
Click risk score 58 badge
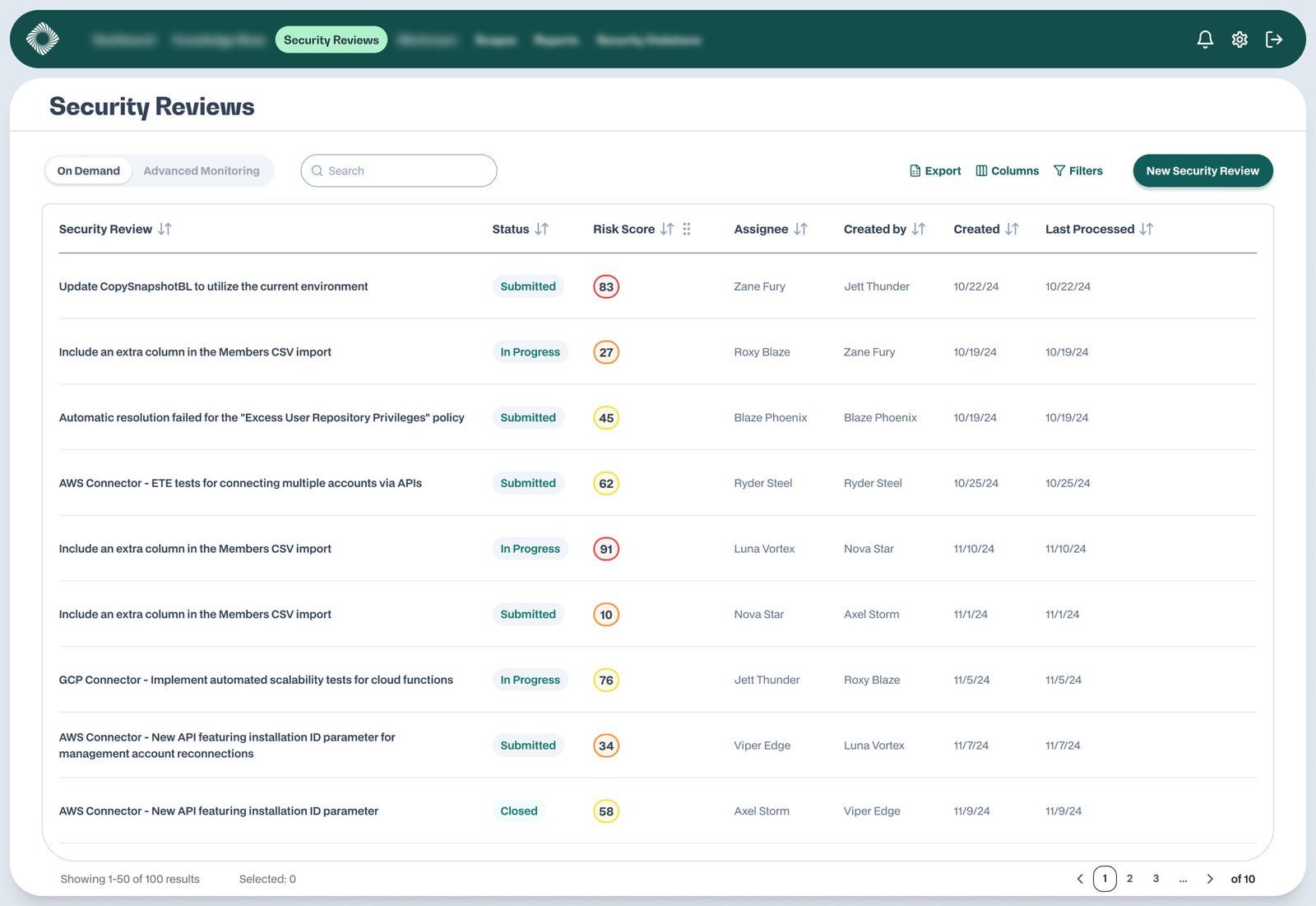click(x=606, y=811)
